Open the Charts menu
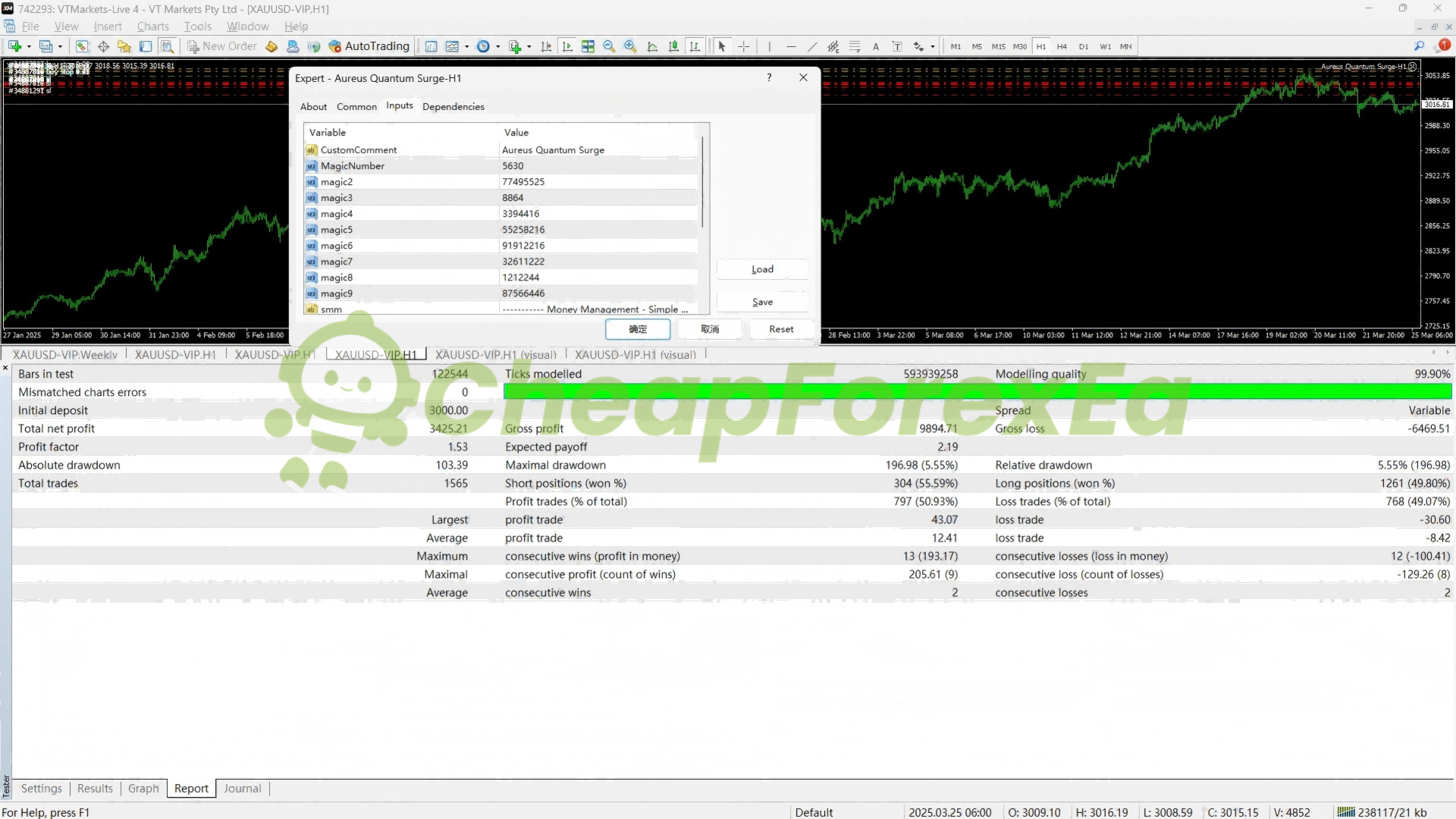 (152, 27)
